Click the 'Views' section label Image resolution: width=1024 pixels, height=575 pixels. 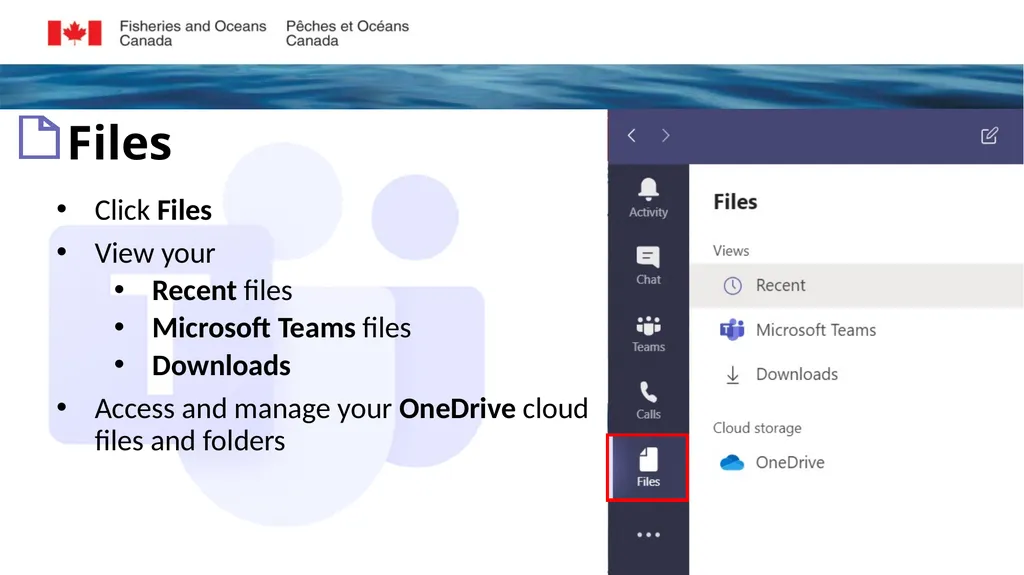tap(731, 251)
